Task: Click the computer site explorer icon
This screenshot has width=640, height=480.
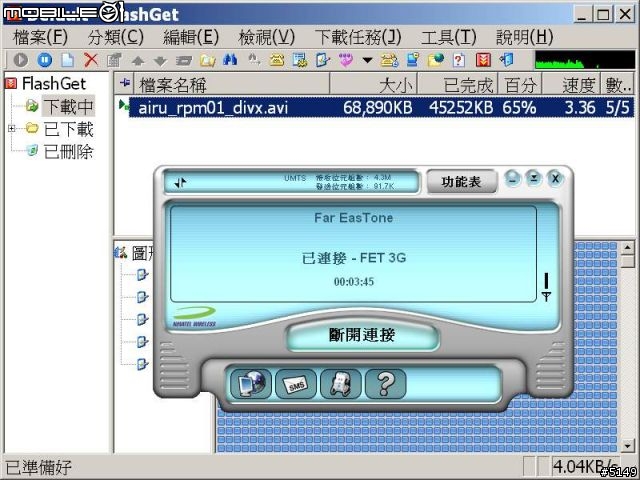Action: (413, 60)
